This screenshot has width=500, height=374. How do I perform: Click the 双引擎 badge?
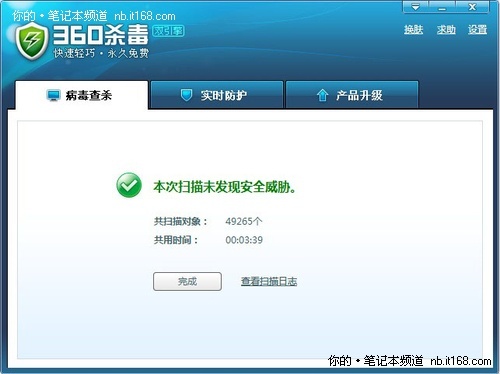coord(168,31)
